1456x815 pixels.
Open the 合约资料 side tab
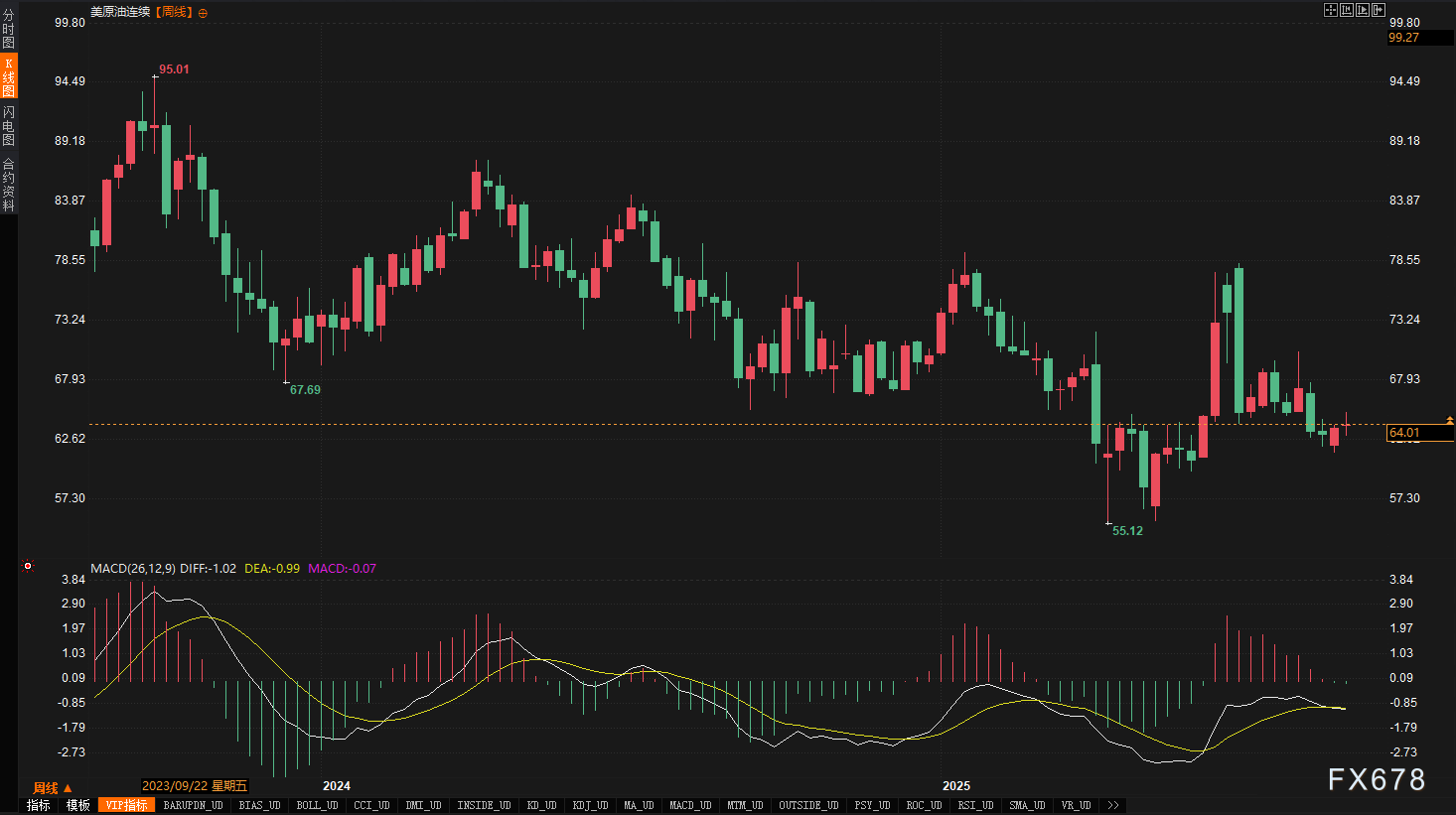(9, 185)
